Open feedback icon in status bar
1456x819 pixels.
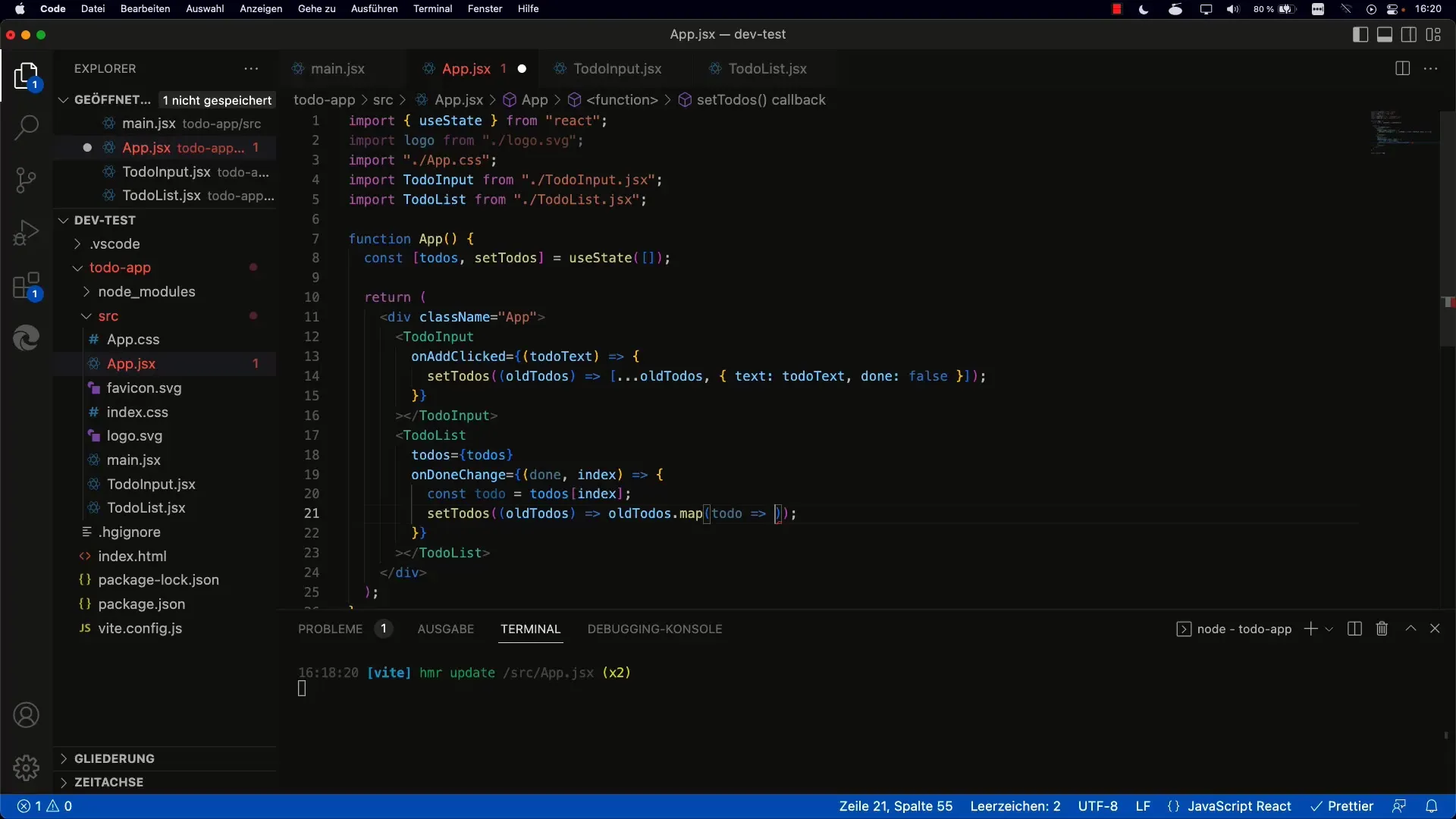coord(1399,806)
